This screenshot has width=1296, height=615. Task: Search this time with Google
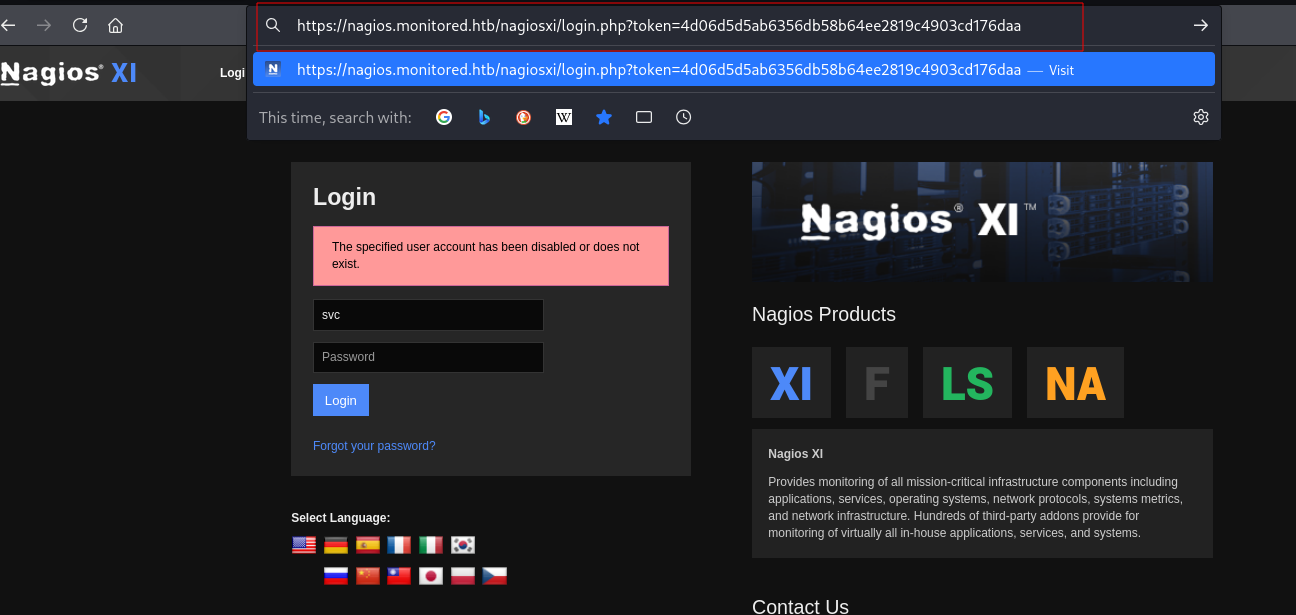[444, 117]
